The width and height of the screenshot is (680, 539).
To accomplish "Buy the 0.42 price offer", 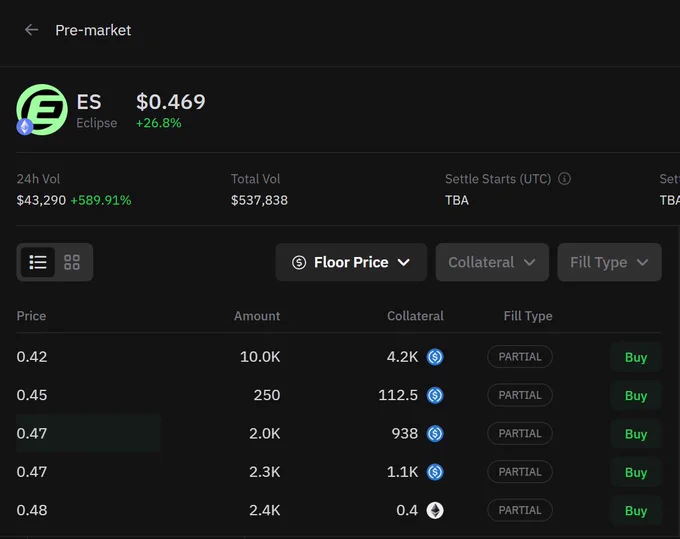I will point(636,357).
